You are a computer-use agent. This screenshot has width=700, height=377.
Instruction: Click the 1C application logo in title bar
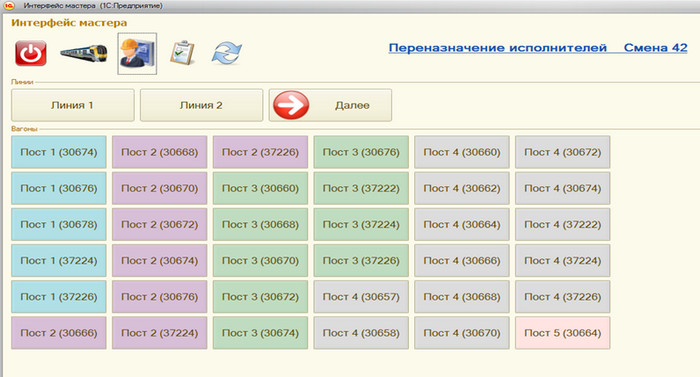9,6
